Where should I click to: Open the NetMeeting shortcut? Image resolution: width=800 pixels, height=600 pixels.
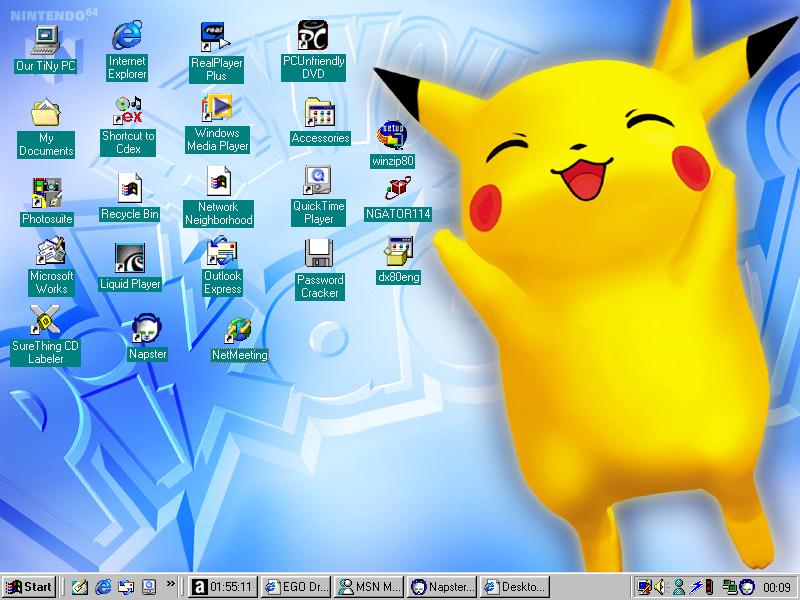tap(240, 330)
